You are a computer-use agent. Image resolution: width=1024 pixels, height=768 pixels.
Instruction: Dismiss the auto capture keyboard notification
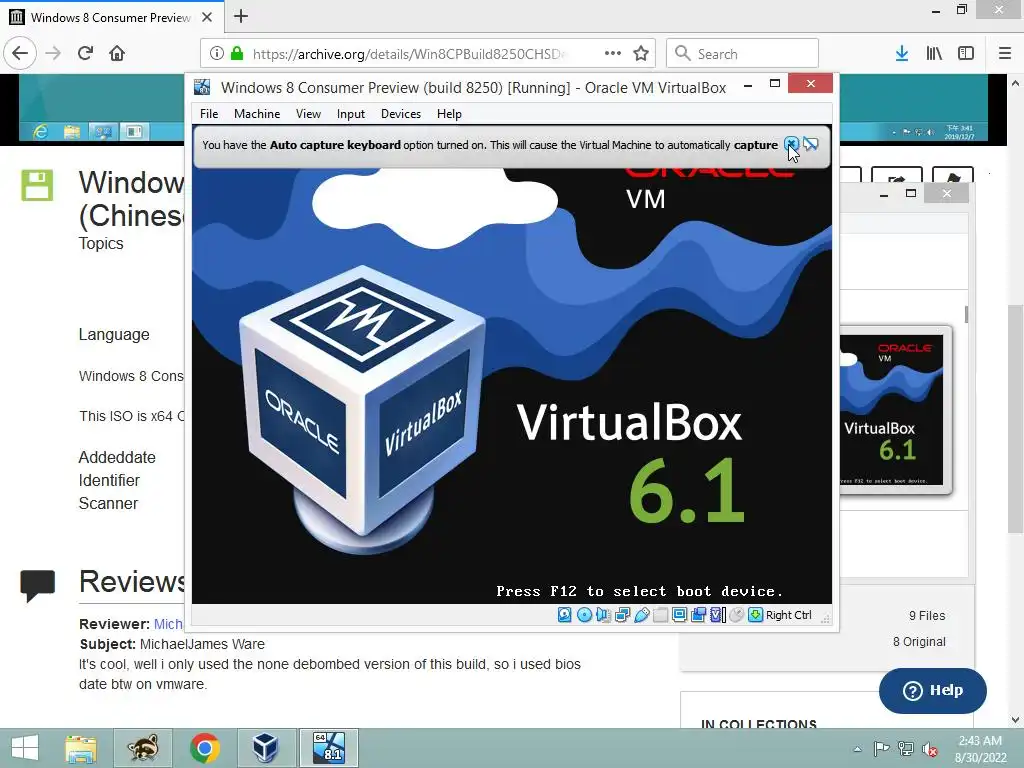791,144
